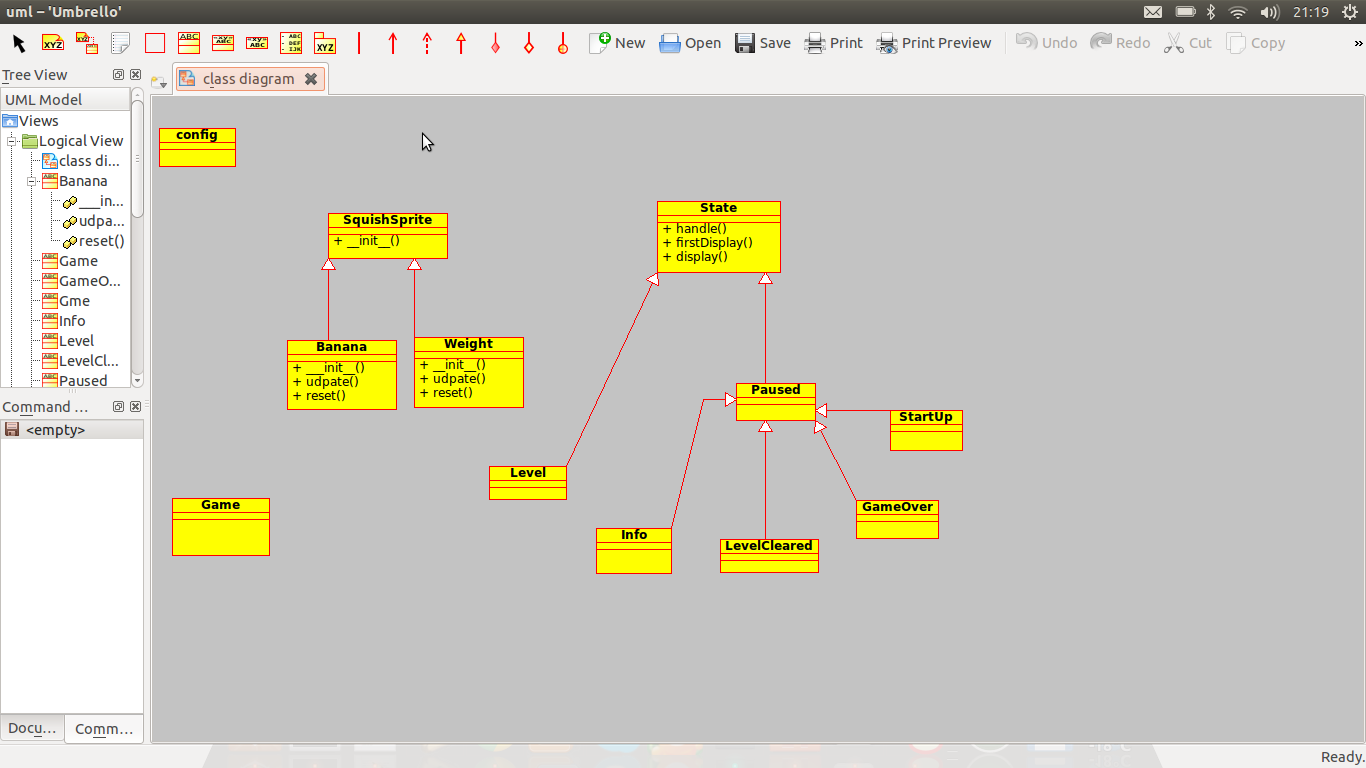Float the Command history panel
This screenshot has height=768, width=1366.
(119, 407)
